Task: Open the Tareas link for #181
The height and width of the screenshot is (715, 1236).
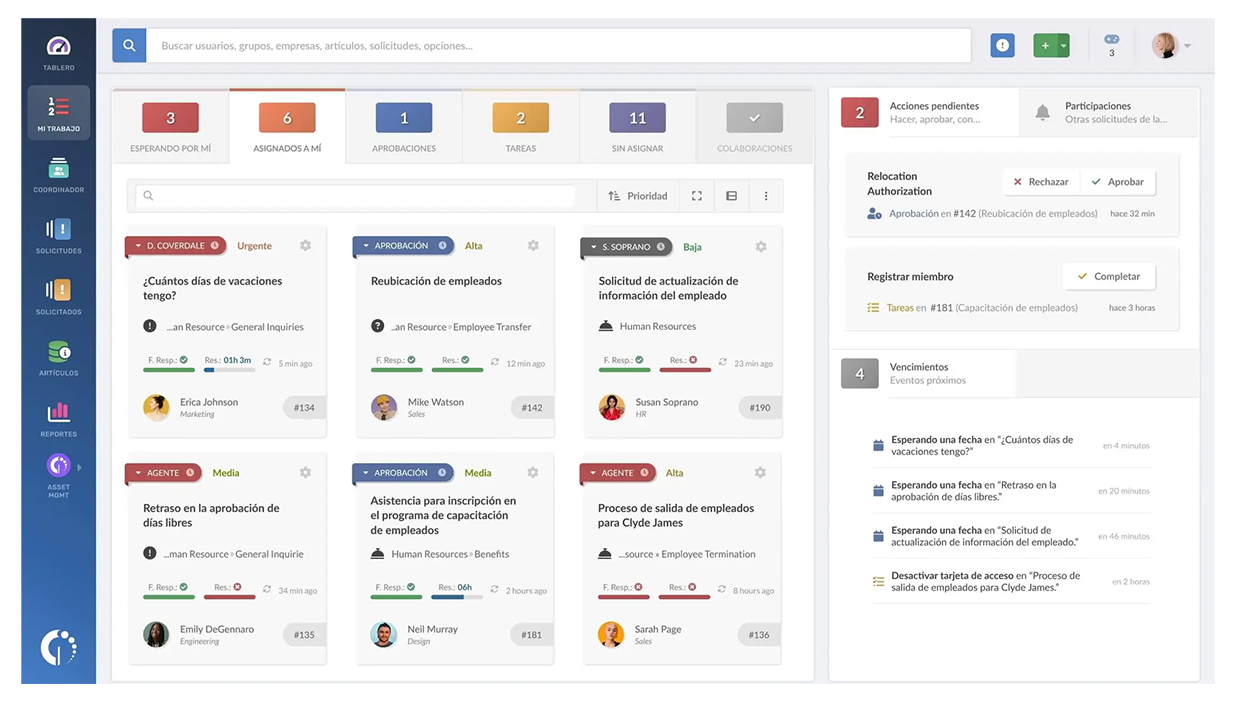Action: point(900,308)
